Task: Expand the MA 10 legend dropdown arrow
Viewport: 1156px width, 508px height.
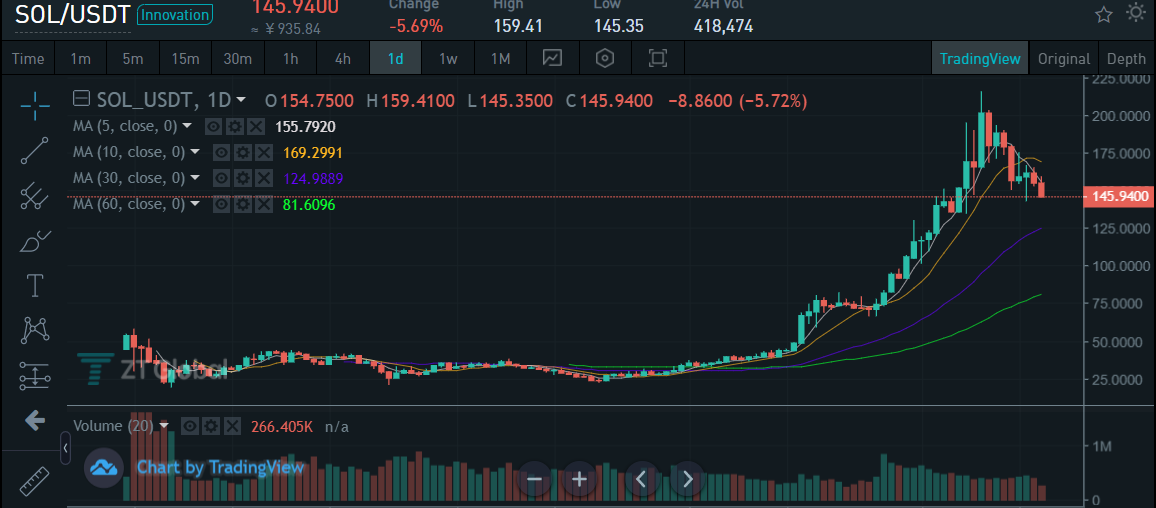Action: point(195,153)
